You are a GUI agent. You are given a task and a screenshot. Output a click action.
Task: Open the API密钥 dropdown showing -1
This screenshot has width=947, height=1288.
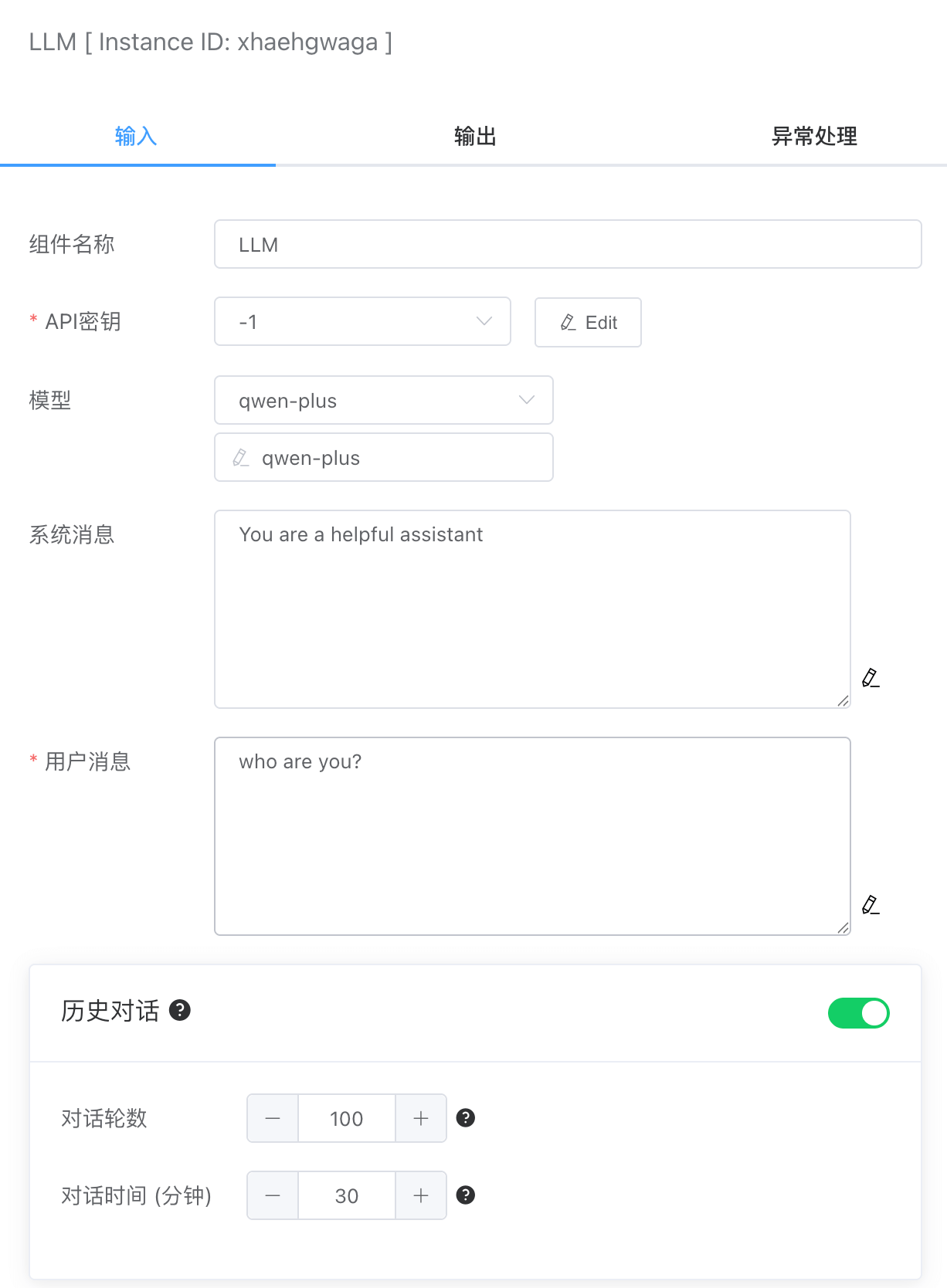tap(362, 321)
